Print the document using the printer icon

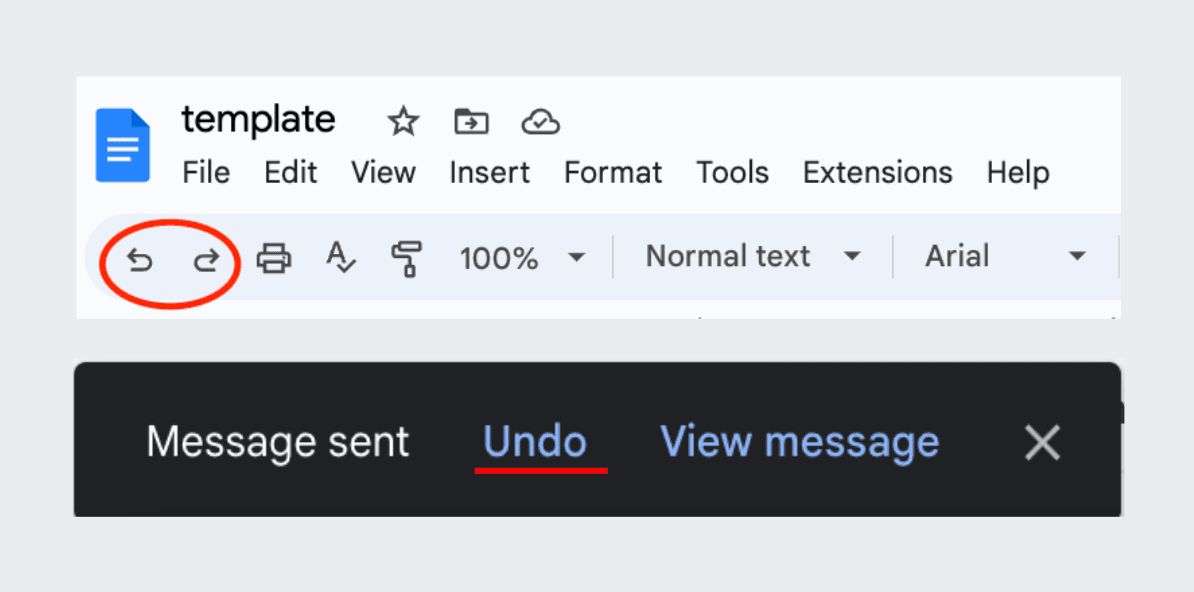pos(274,259)
